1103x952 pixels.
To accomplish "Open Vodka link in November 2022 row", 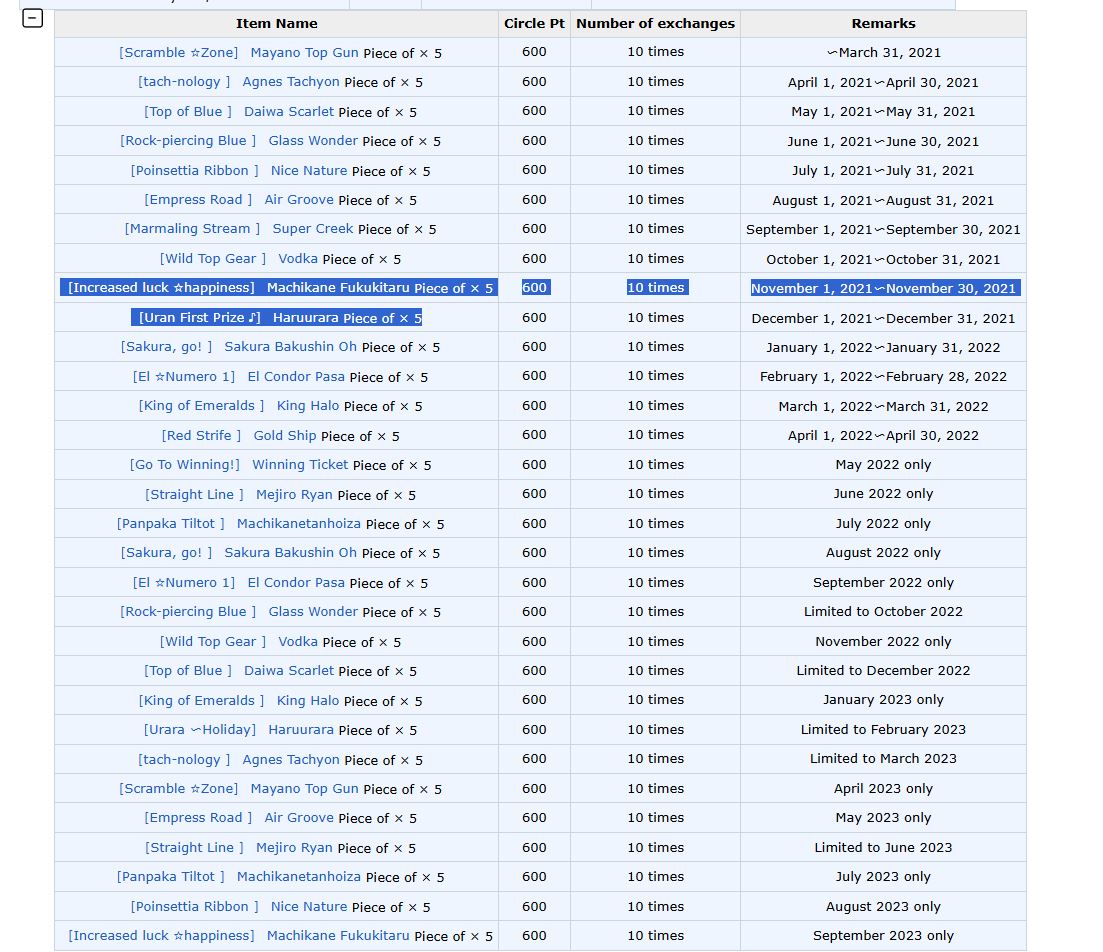I will [298, 642].
